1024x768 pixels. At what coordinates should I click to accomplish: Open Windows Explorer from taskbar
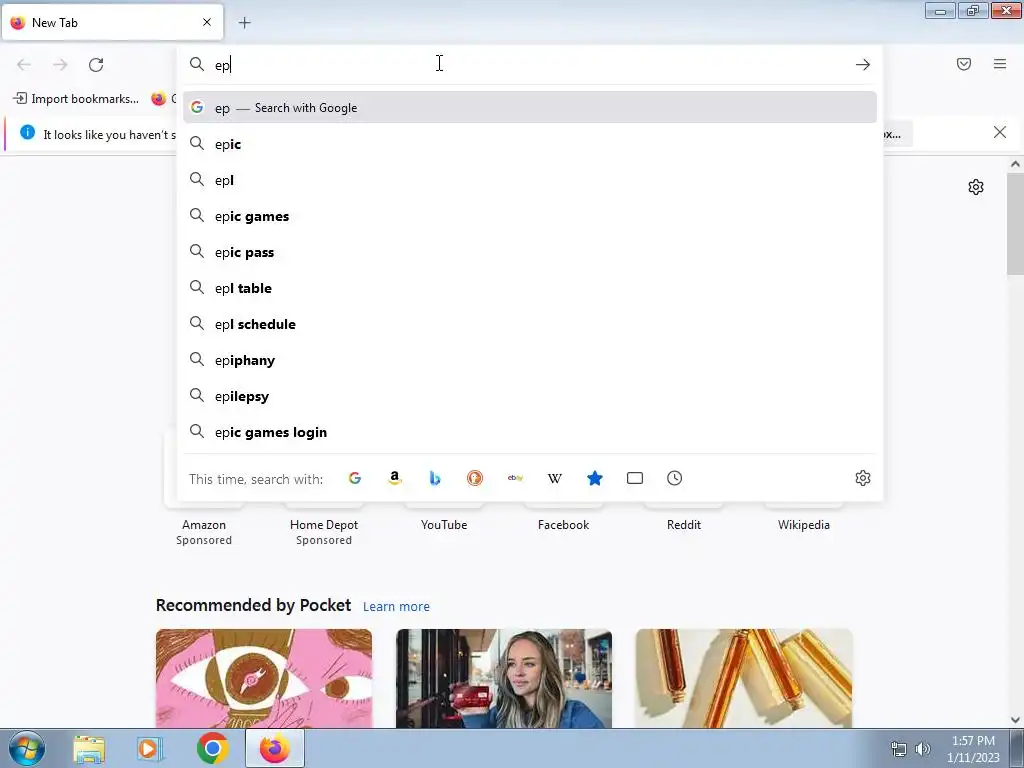point(89,749)
